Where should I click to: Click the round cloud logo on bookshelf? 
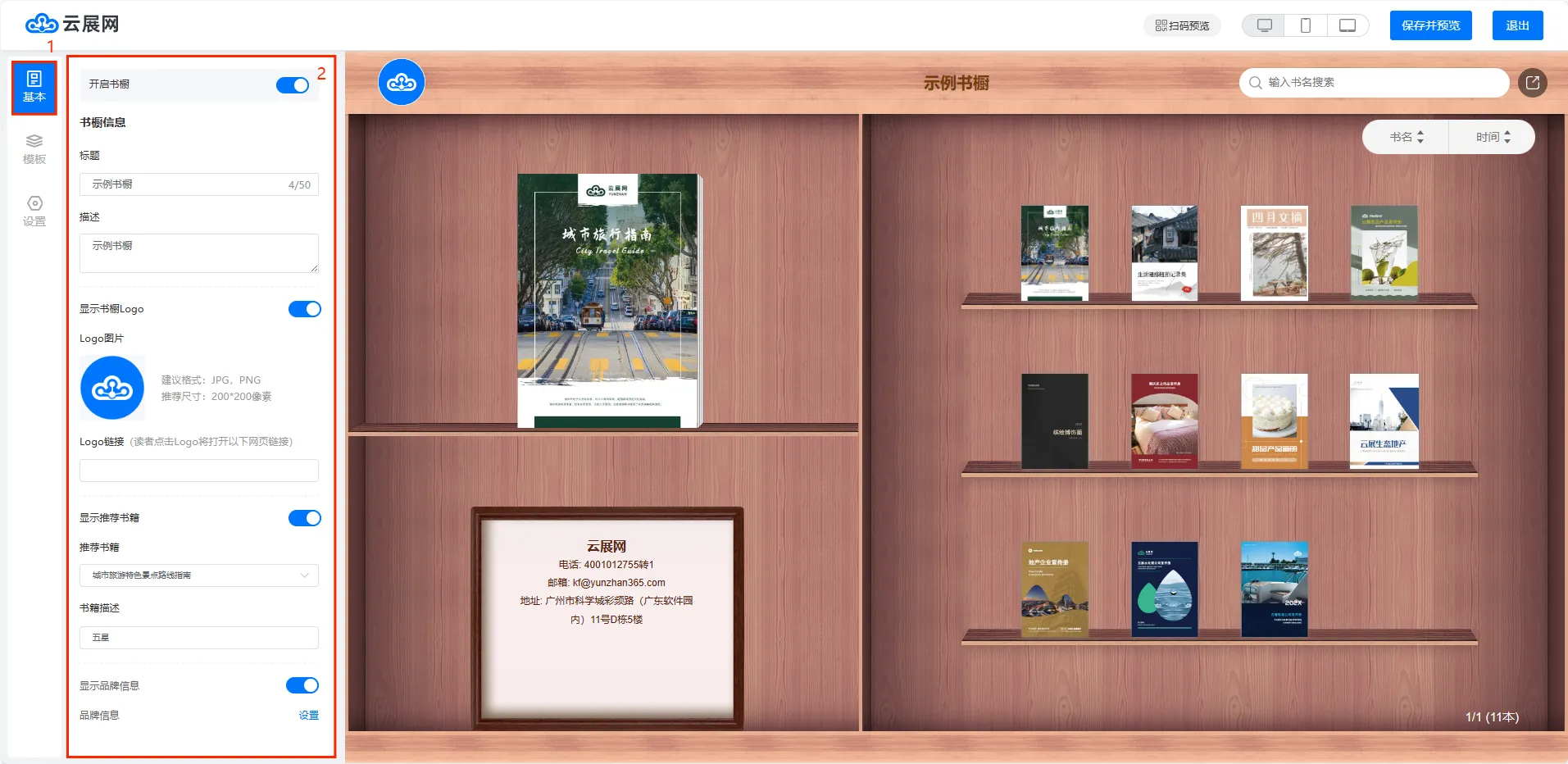pyautogui.click(x=402, y=82)
